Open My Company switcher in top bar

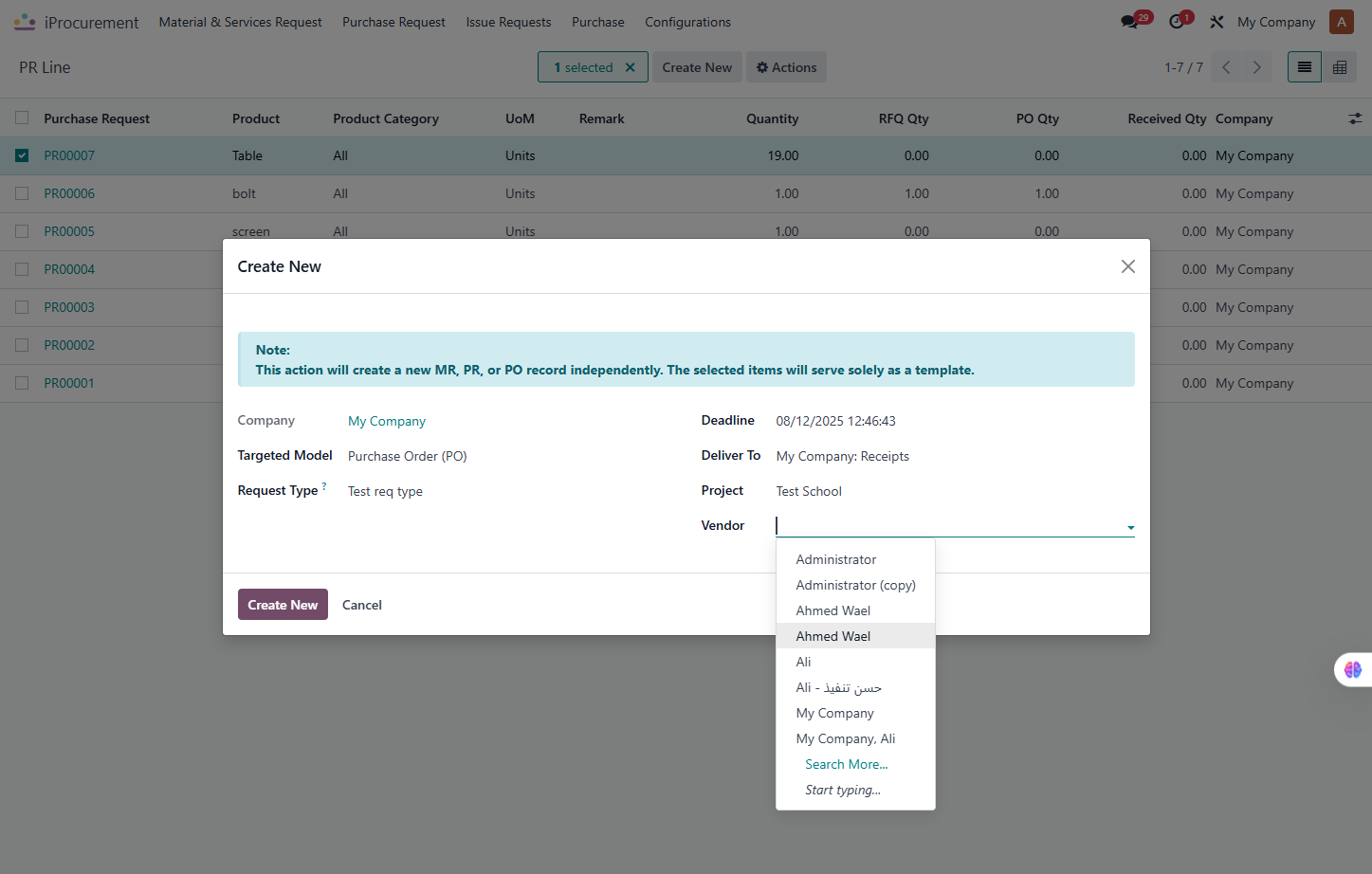pyautogui.click(x=1275, y=22)
